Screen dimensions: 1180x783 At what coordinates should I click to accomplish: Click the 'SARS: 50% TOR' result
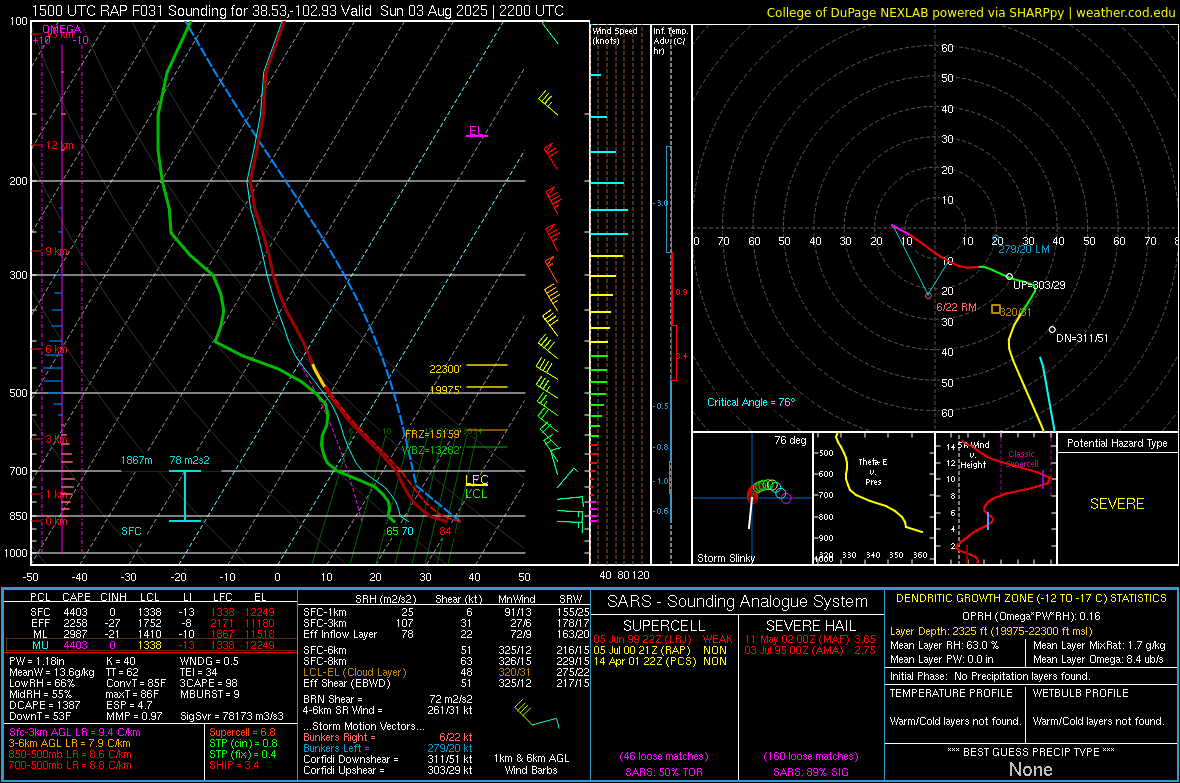[664, 772]
